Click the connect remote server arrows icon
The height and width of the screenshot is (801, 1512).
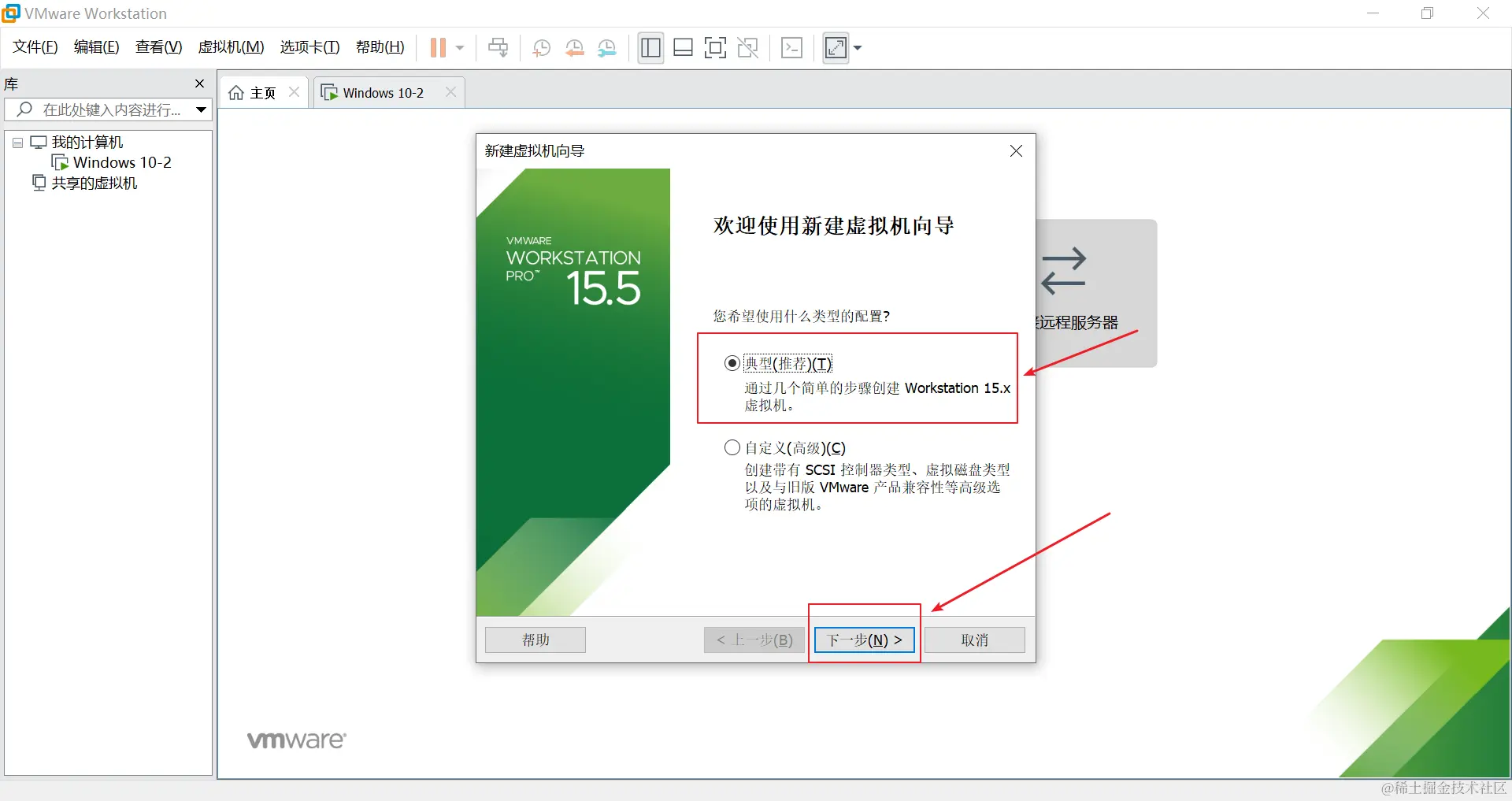tap(1064, 270)
